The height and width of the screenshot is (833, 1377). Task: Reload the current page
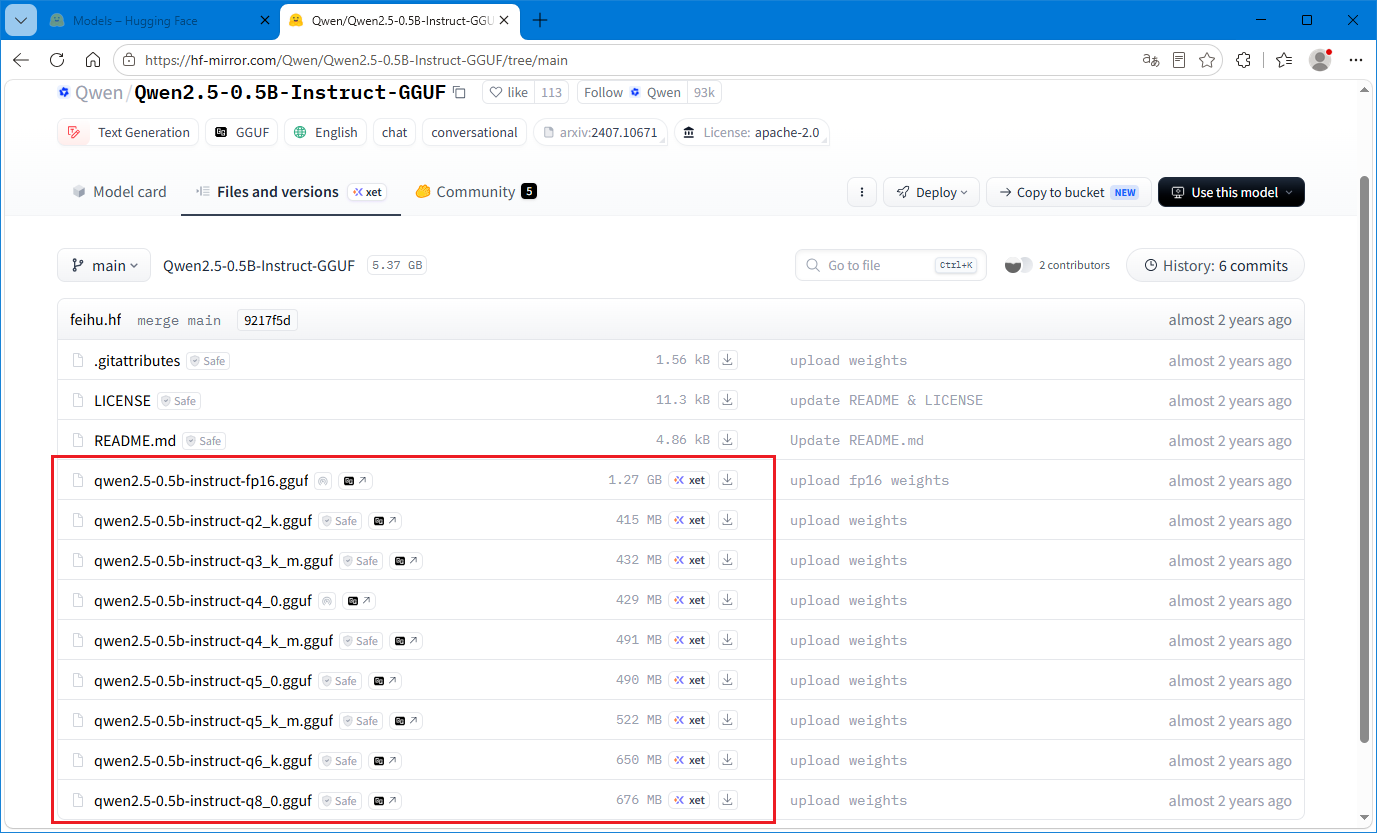57,60
